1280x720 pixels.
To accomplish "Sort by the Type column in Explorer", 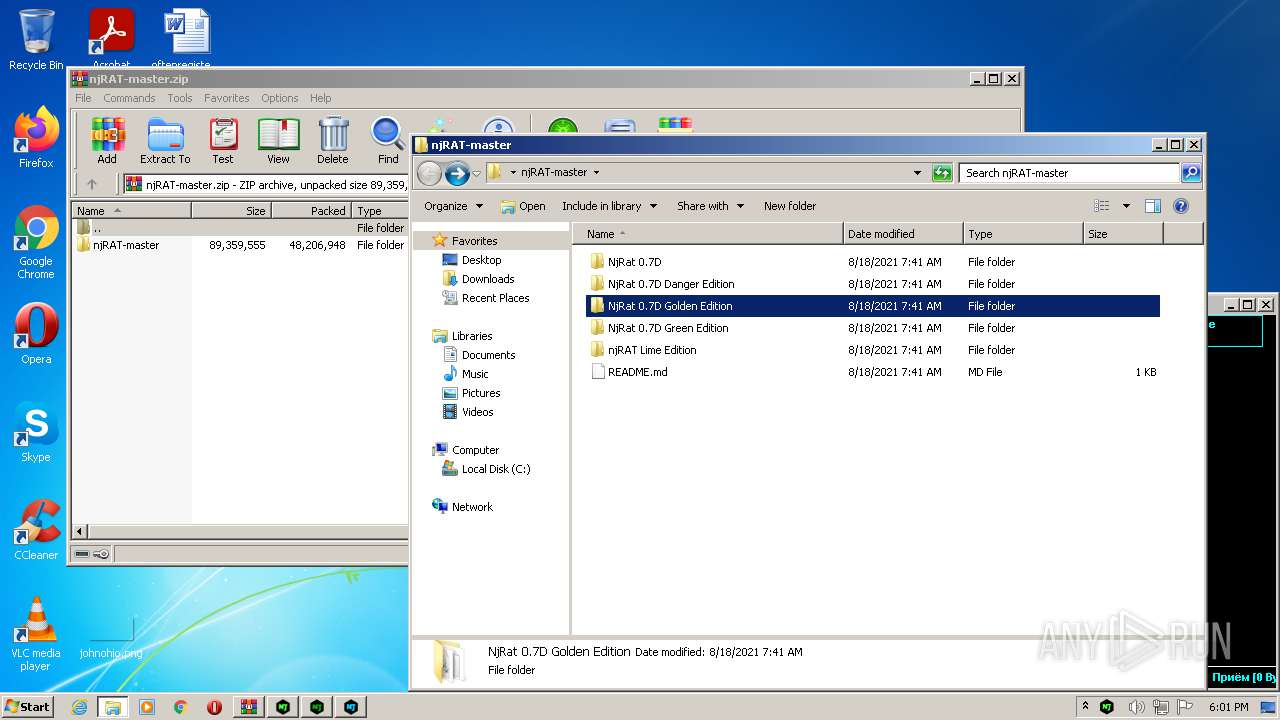I will (x=1024, y=234).
